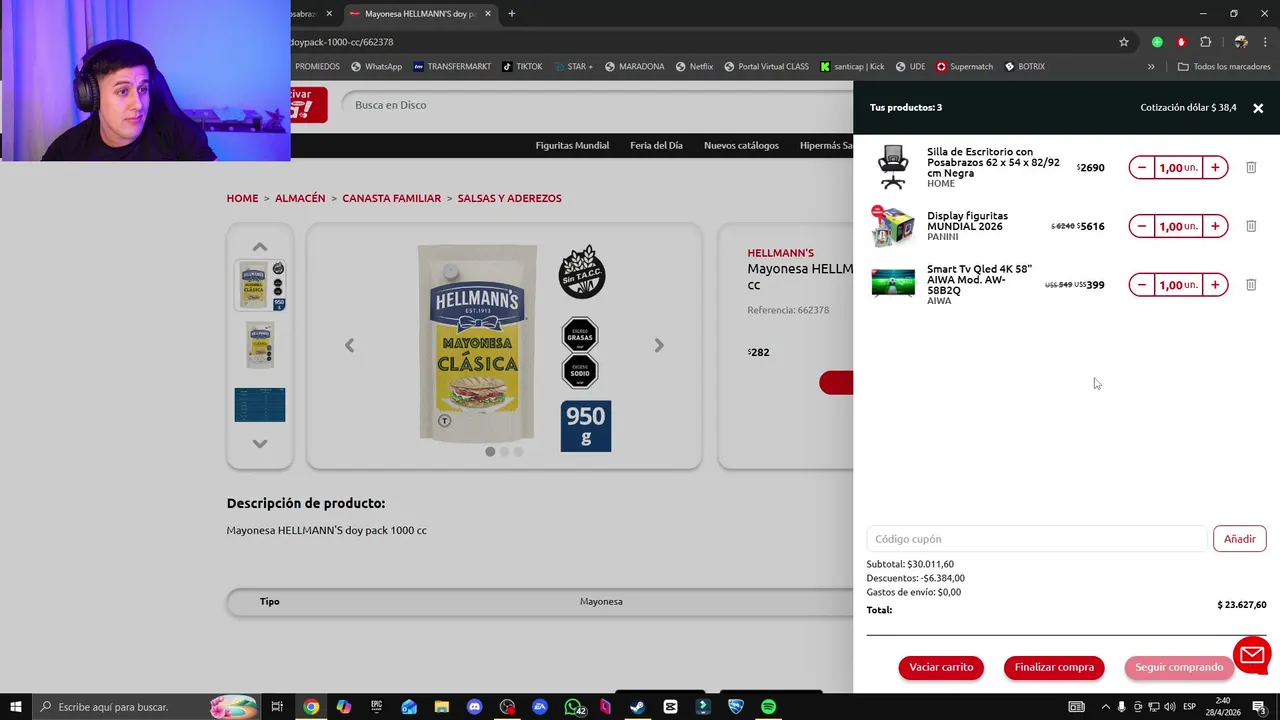Select the second mayonnaise thumbnail
Image resolution: width=1280 pixels, height=720 pixels.
click(x=260, y=346)
